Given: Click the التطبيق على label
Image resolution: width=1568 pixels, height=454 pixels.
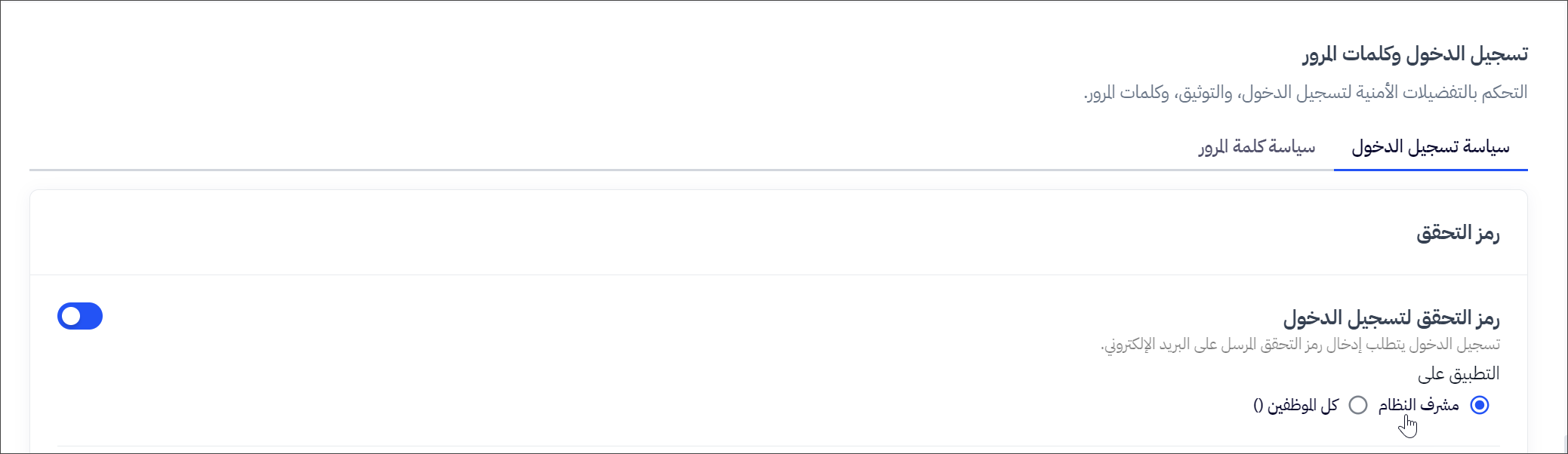Looking at the screenshot, I should coord(1459,374).
